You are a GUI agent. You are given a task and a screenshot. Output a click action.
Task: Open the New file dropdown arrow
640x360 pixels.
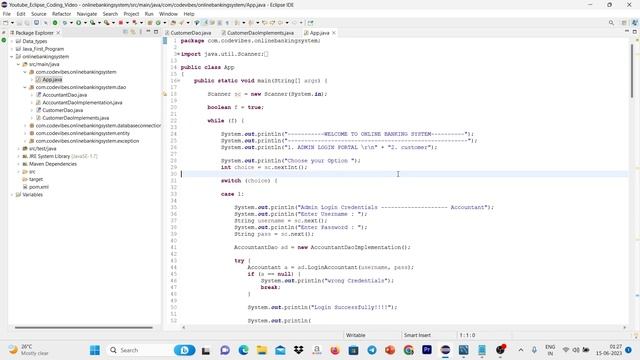click(12, 23)
